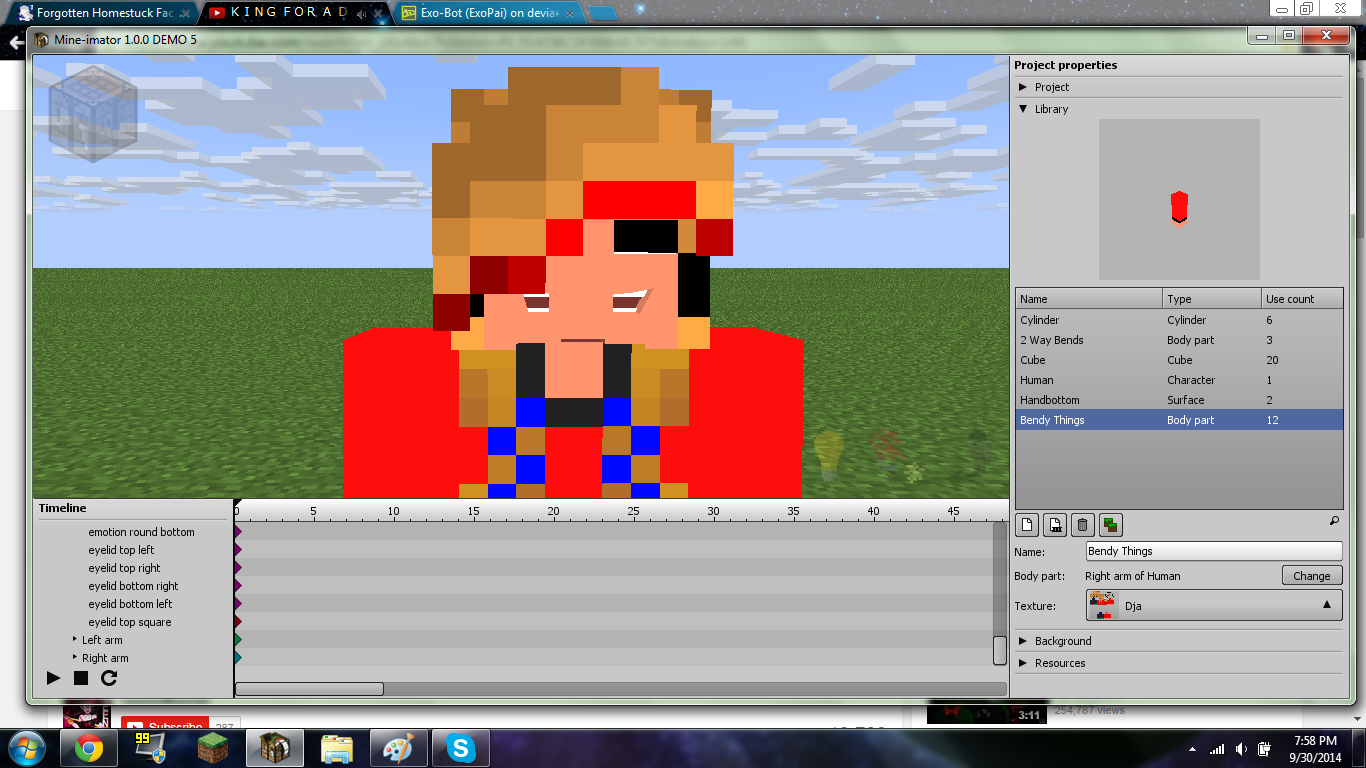1366x768 pixels.
Task: Go back in the Chrome window
Action: pyautogui.click(x=14, y=43)
